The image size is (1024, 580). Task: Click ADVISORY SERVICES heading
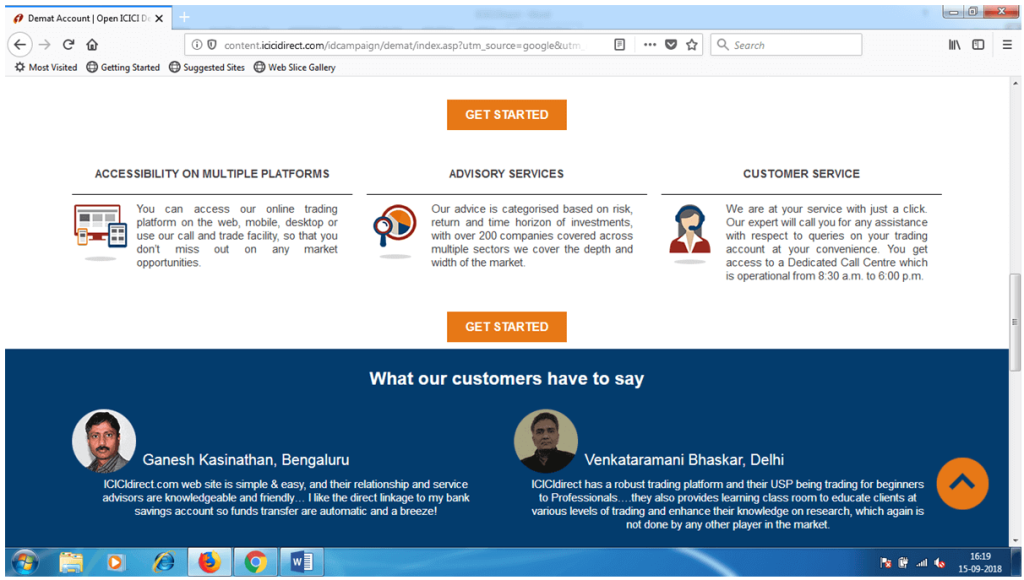(x=506, y=174)
